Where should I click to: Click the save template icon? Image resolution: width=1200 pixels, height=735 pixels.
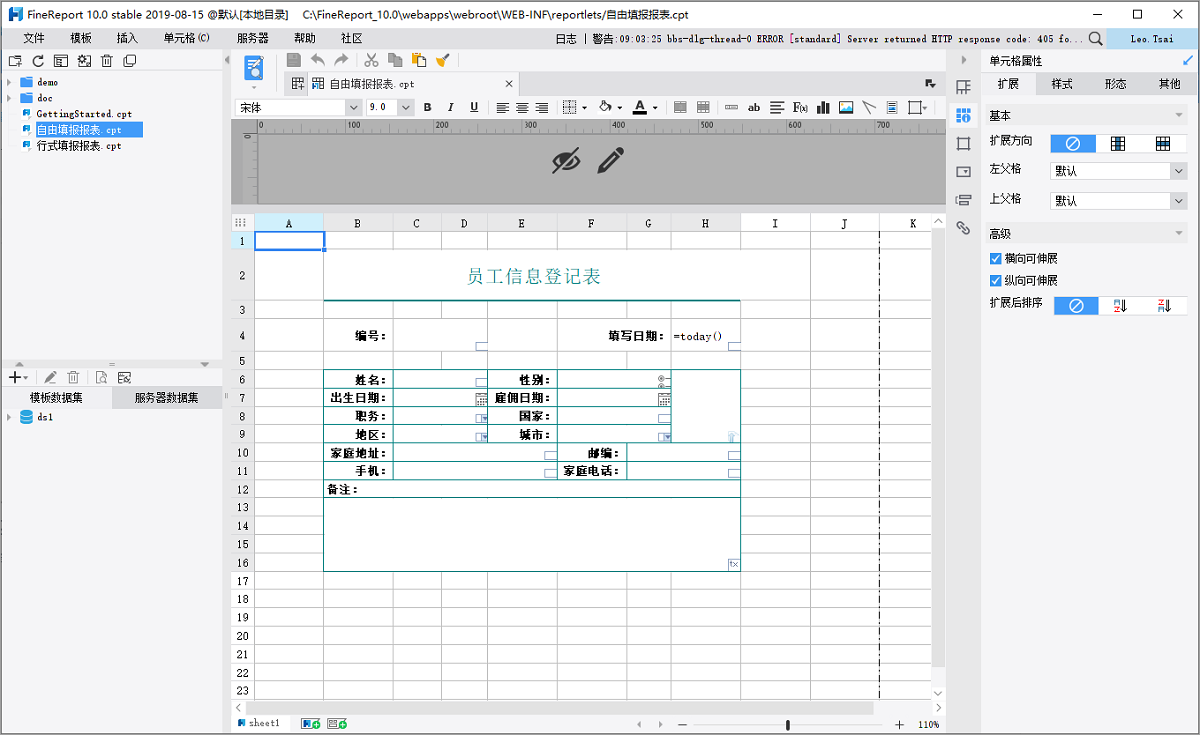pyautogui.click(x=294, y=60)
